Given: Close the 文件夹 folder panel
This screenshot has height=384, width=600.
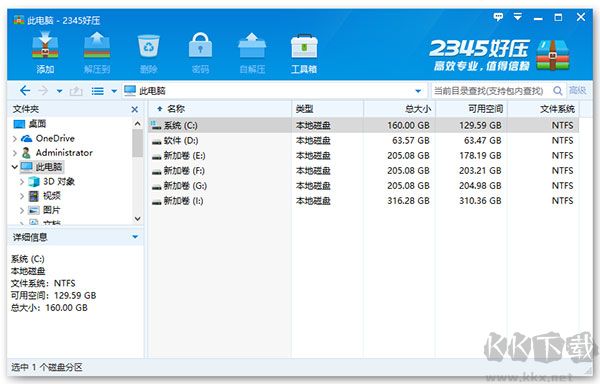Looking at the screenshot, I should click(x=135, y=109).
